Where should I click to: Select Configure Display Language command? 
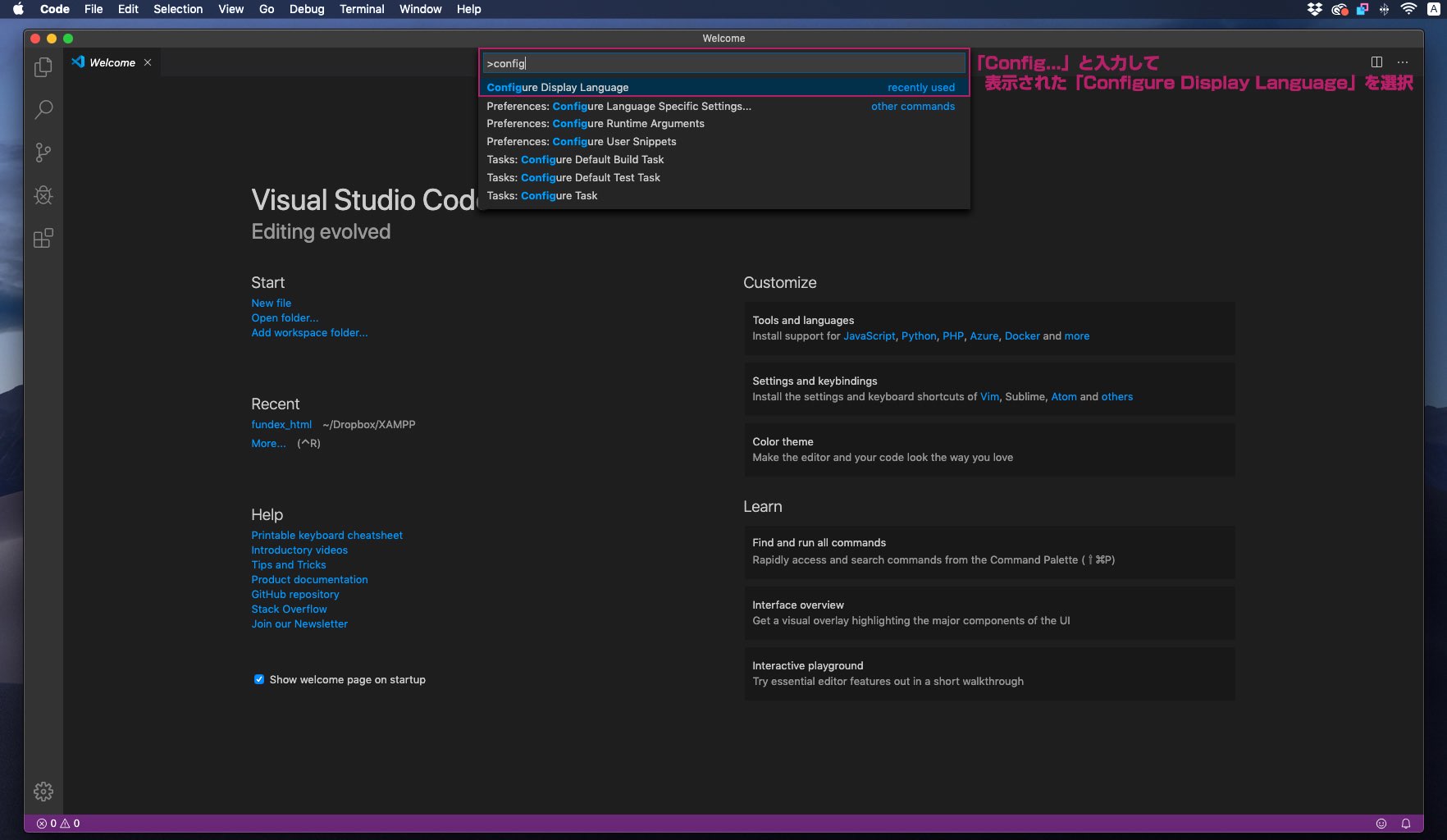tap(558, 88)
